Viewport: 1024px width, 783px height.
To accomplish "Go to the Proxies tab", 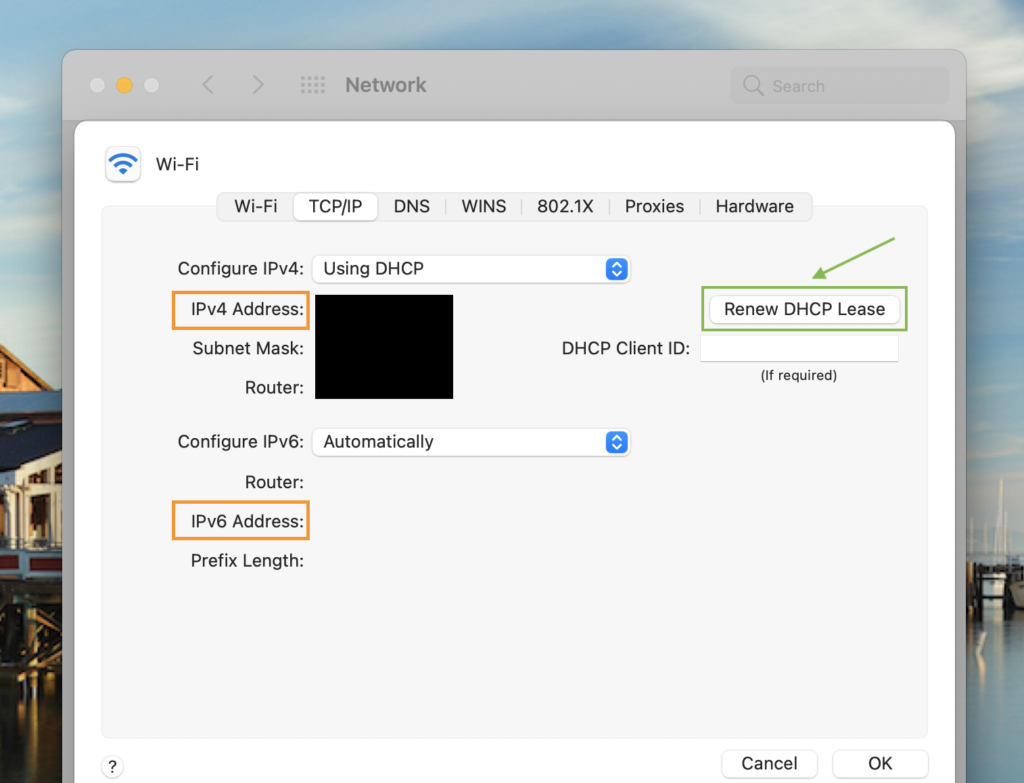I will [x=654, y=207].
